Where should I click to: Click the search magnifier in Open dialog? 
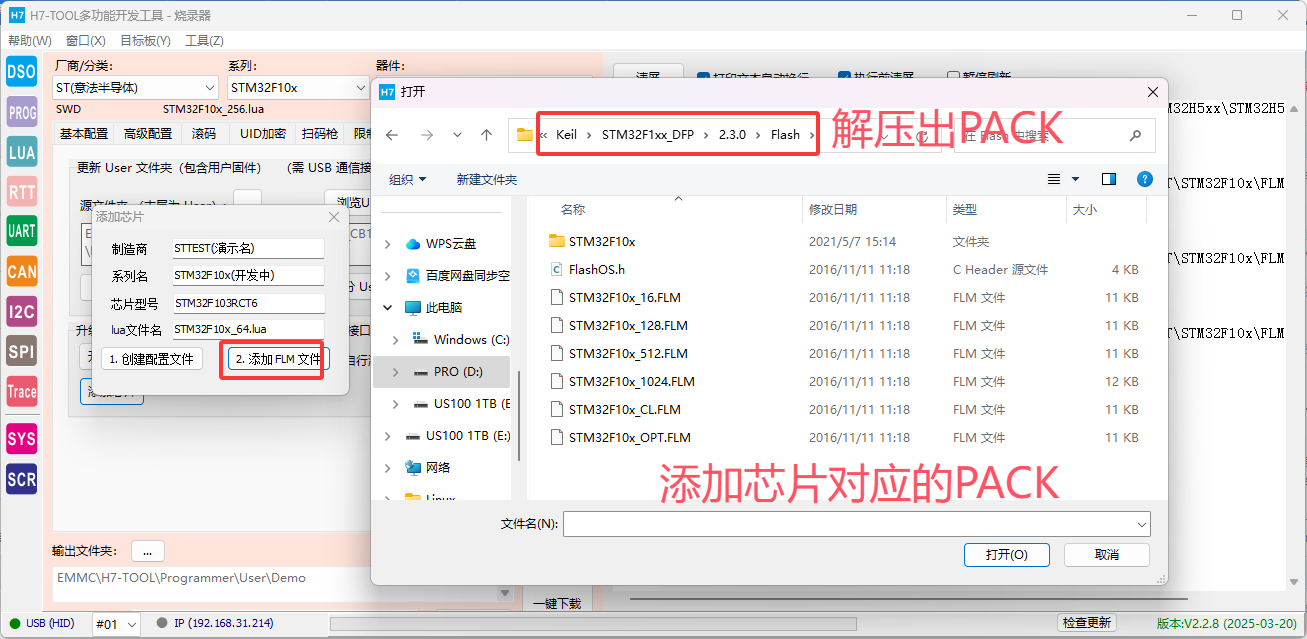(1135, 135)
